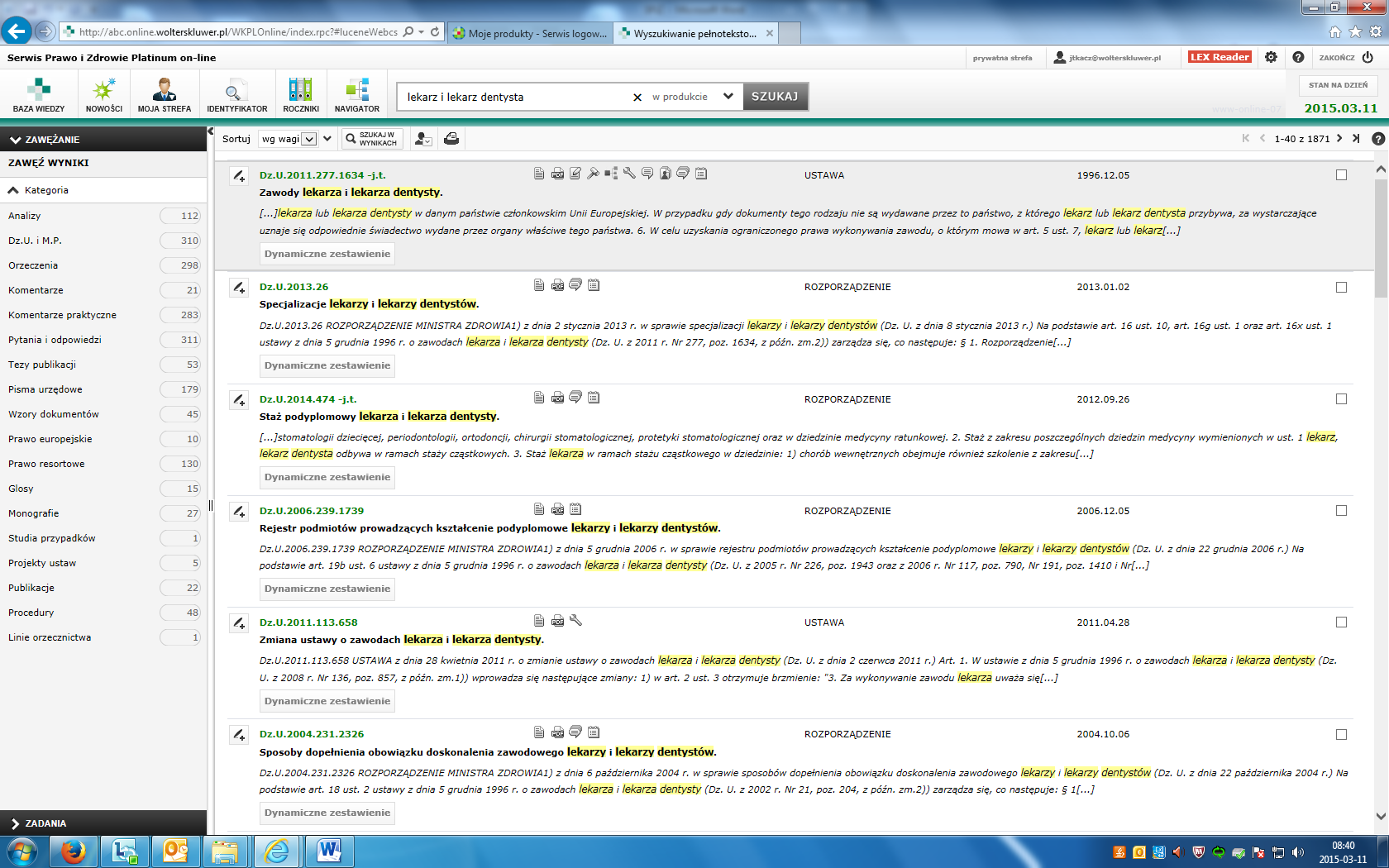Select checkbox for Dz.U.2006.239.1739
This screenshot has width=1389, height=868.
(x=1341, y=511)
